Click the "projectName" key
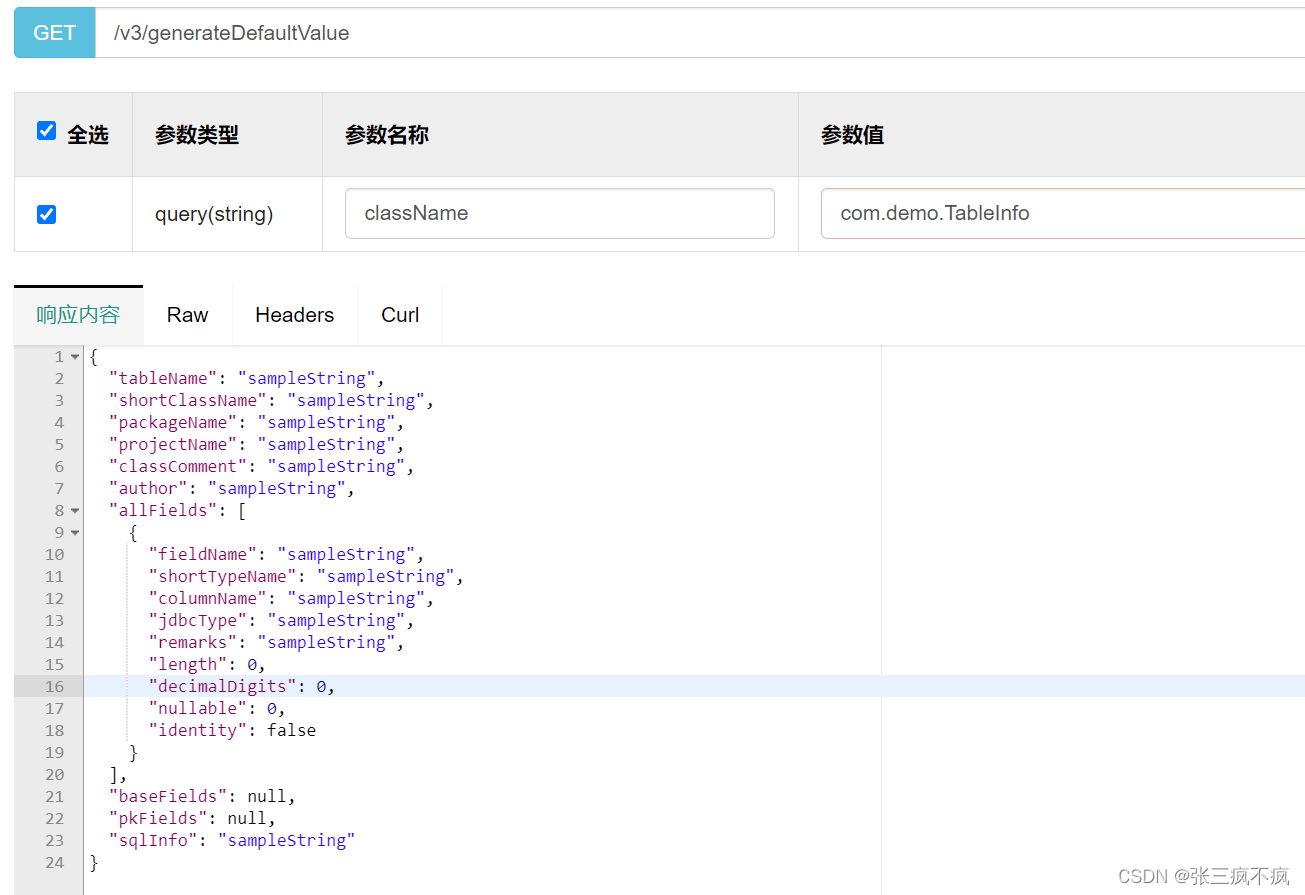The height and width of the screenshot is (895, 1305). pos(173,444)
